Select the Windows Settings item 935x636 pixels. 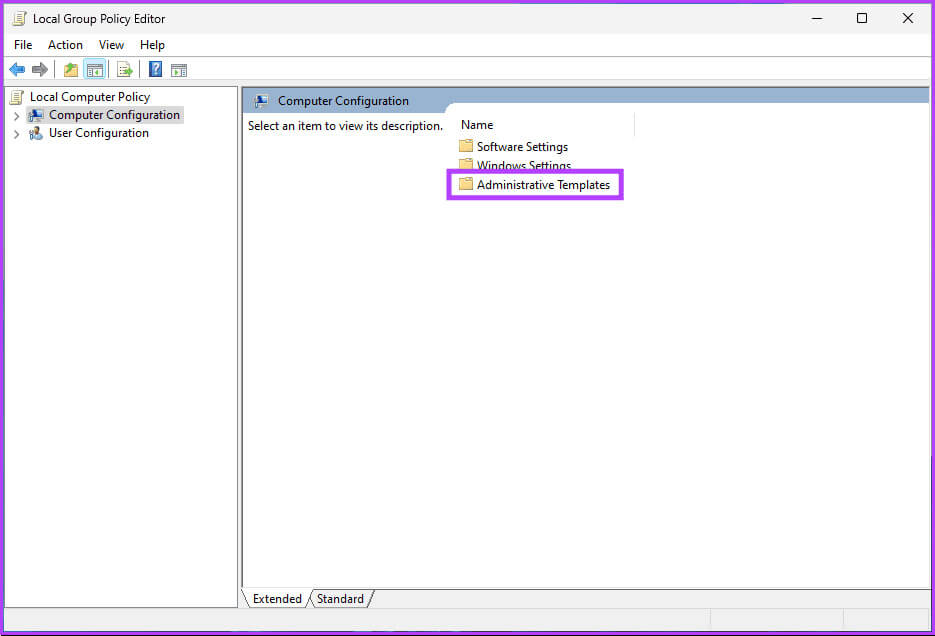pos(524,165)
